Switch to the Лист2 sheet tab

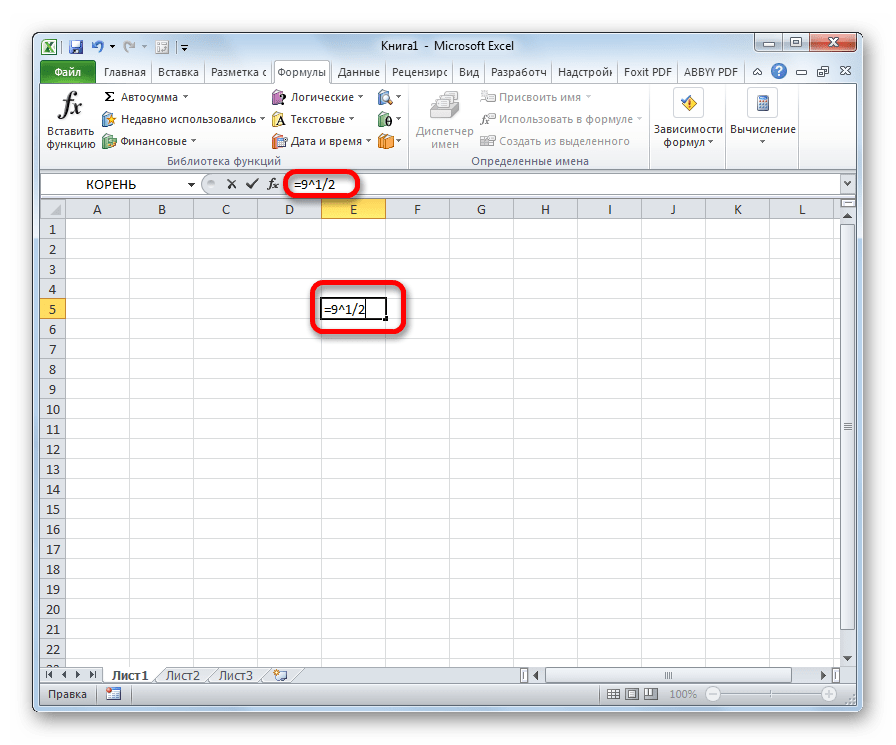pyautogui.click(x=182, y=675)
